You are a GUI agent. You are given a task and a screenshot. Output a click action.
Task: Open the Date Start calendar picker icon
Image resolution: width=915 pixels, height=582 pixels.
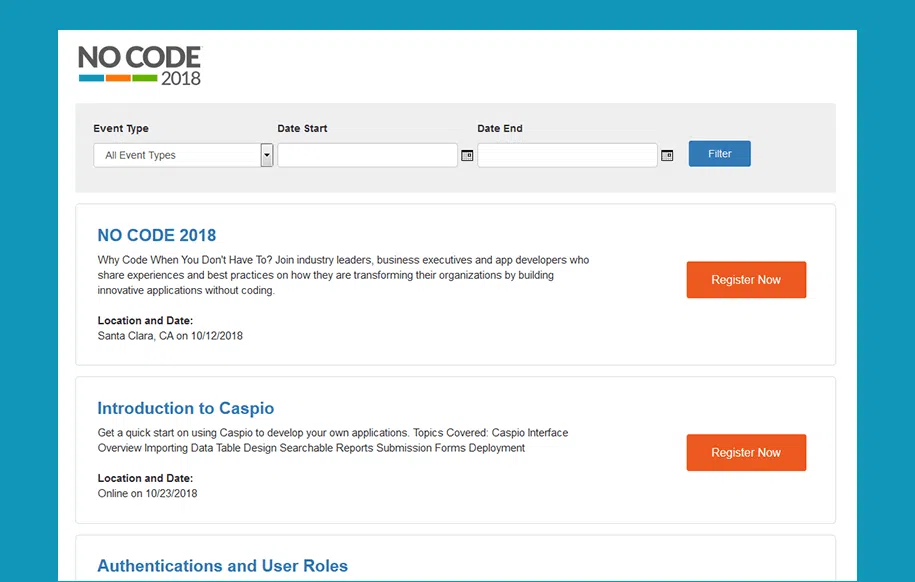click(x=467, y=155)
